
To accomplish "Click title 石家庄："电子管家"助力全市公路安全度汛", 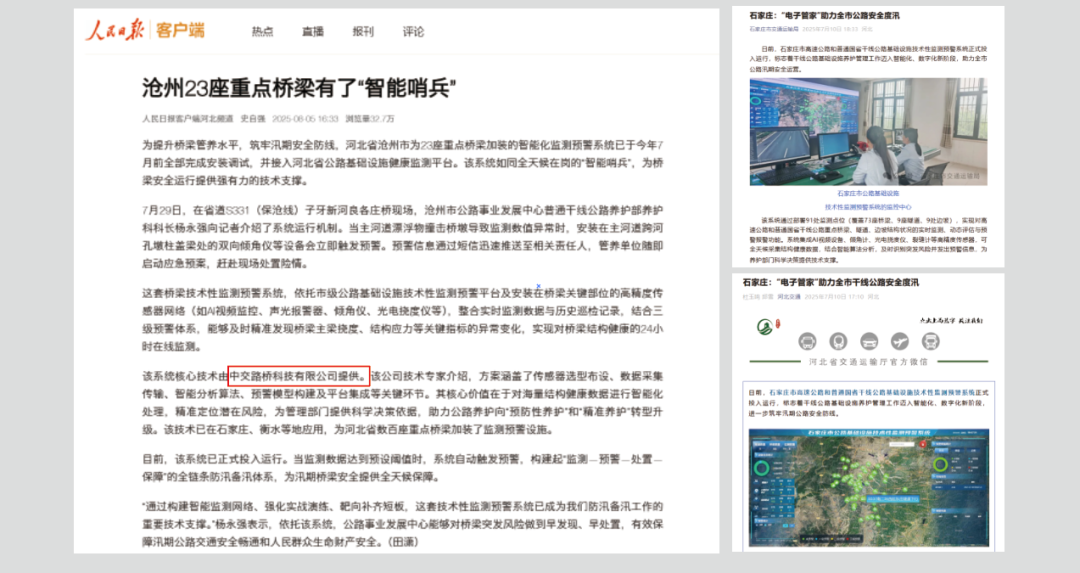I will click(824, 15).
